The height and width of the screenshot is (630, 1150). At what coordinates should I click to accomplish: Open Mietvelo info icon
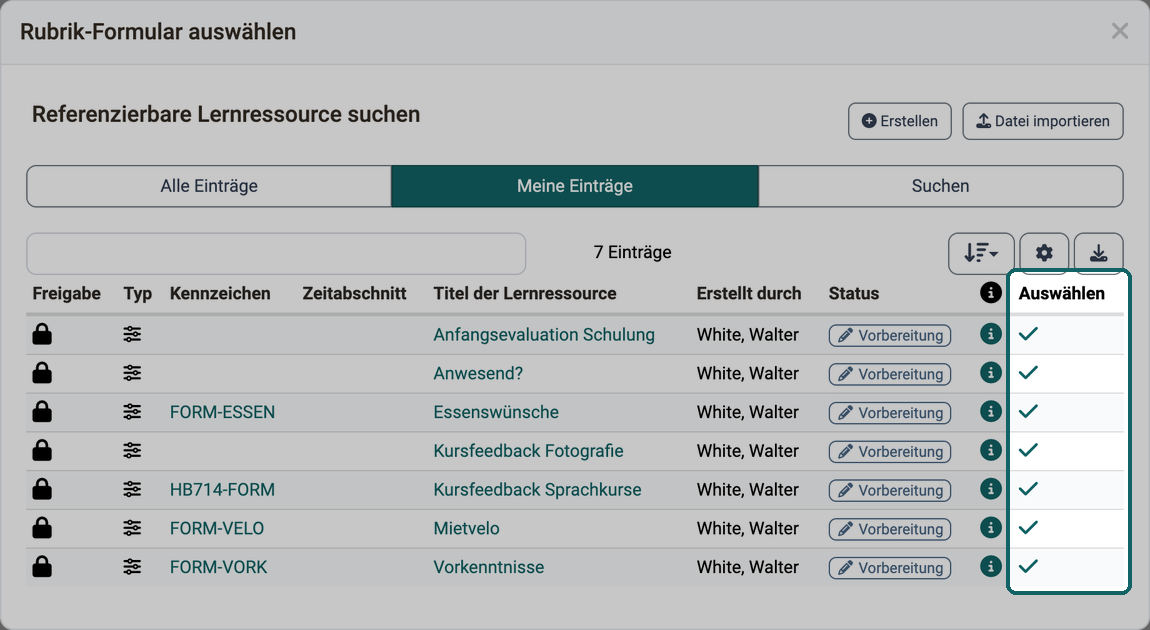pos(990,527)
